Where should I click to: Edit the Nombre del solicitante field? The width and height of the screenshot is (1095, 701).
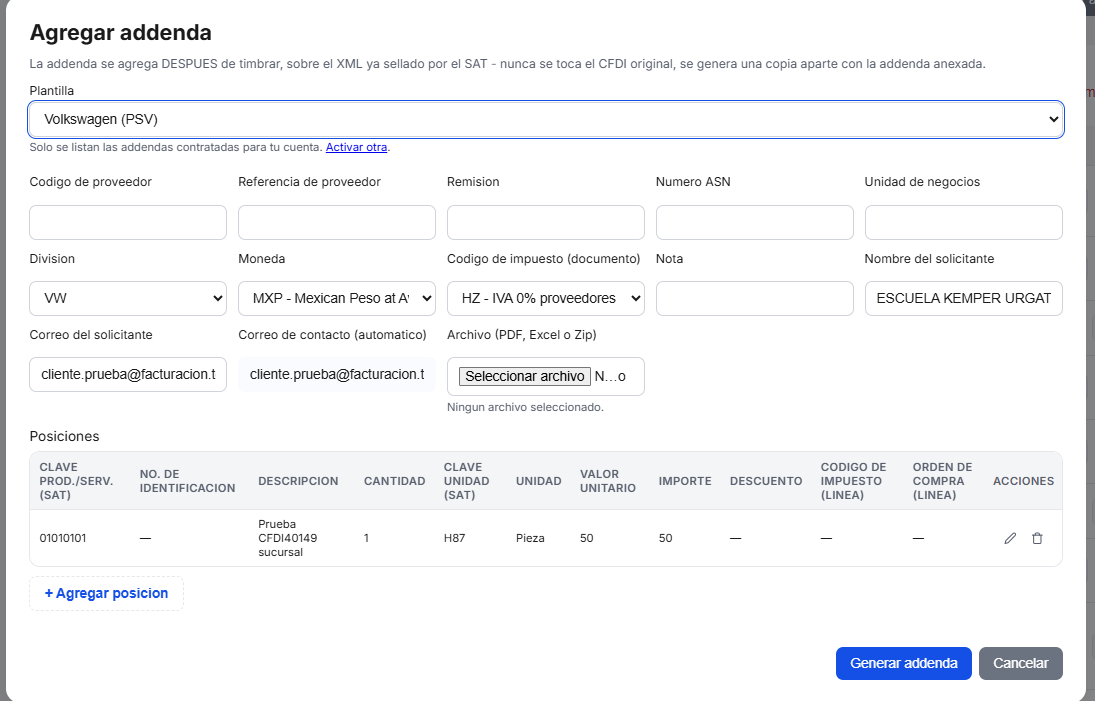tap(964, 299)
